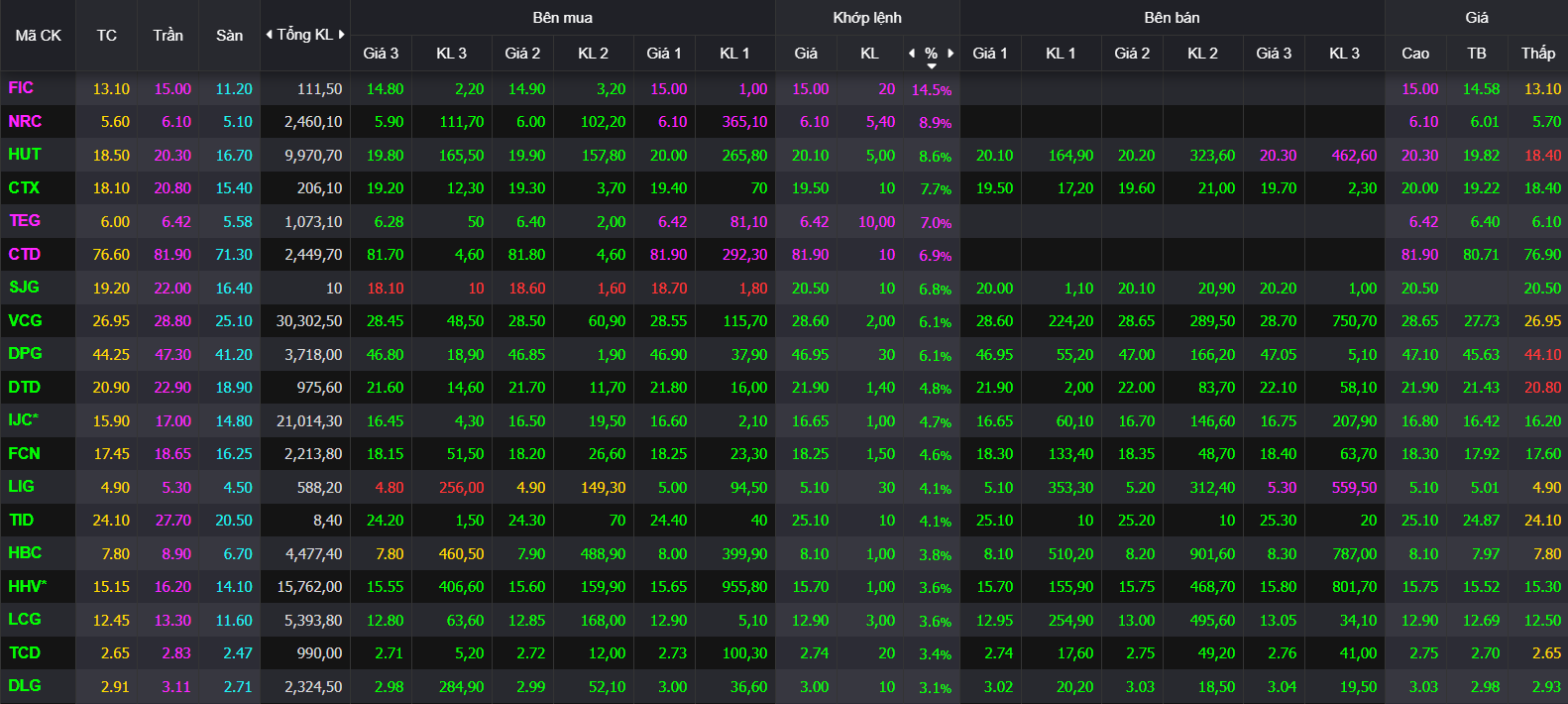Click the Khớp lệnh group header

(x=867, y=18)
